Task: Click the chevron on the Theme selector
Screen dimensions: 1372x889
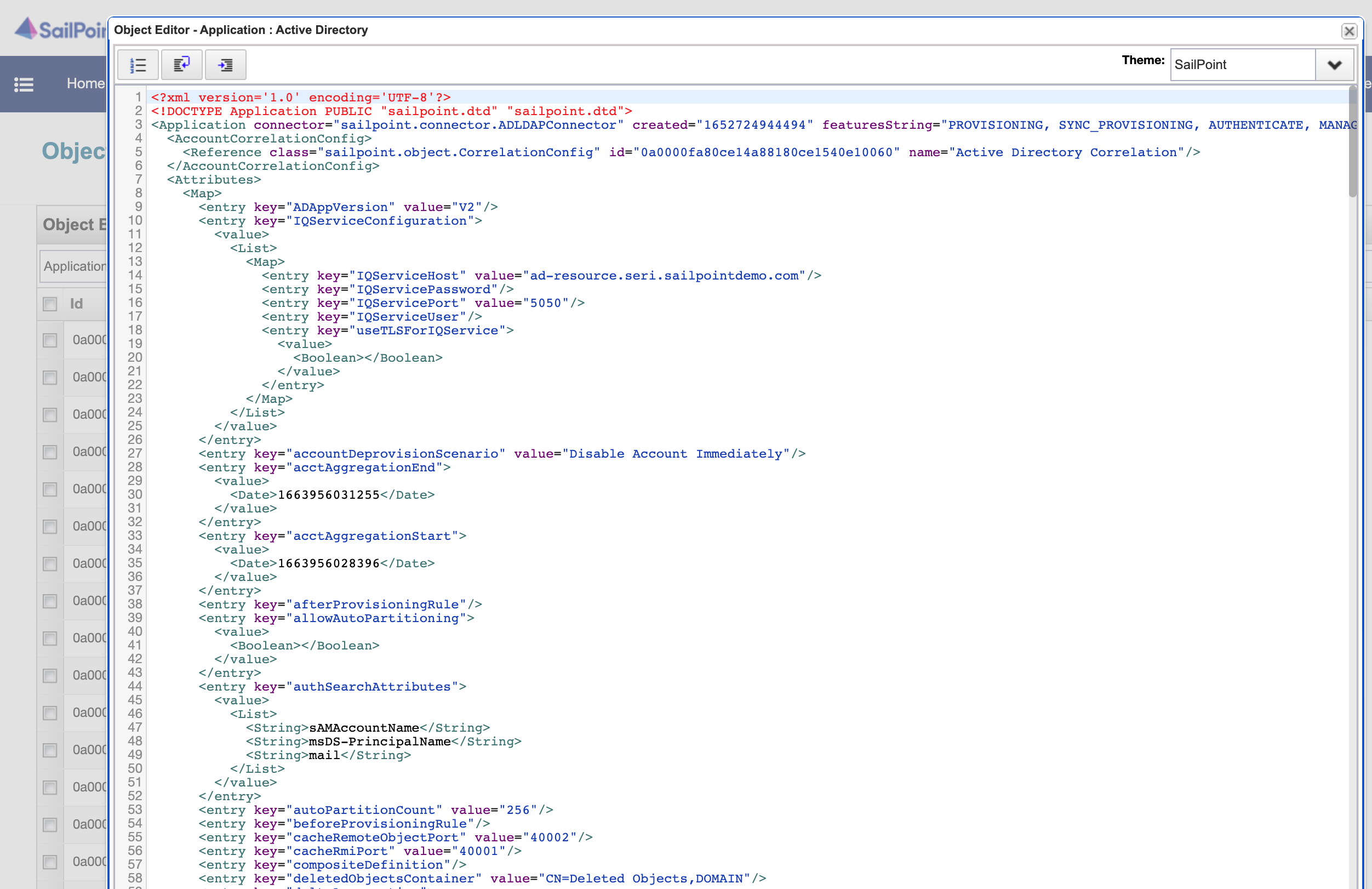Action: pos(1335,65)
